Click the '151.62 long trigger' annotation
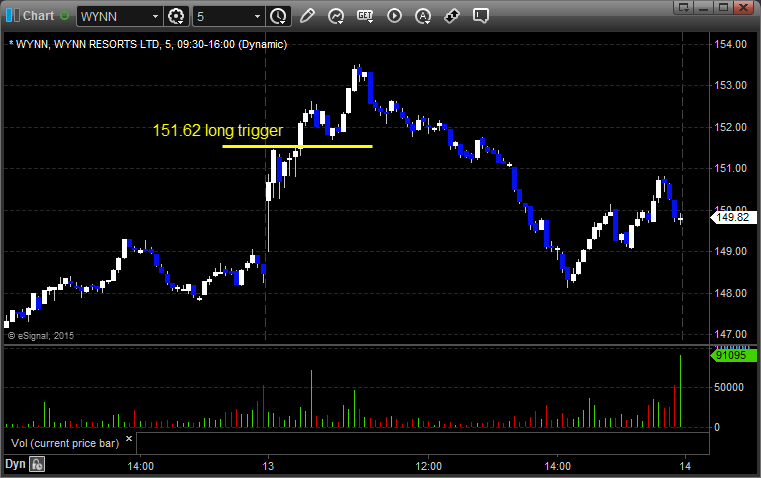 [217, 130]
